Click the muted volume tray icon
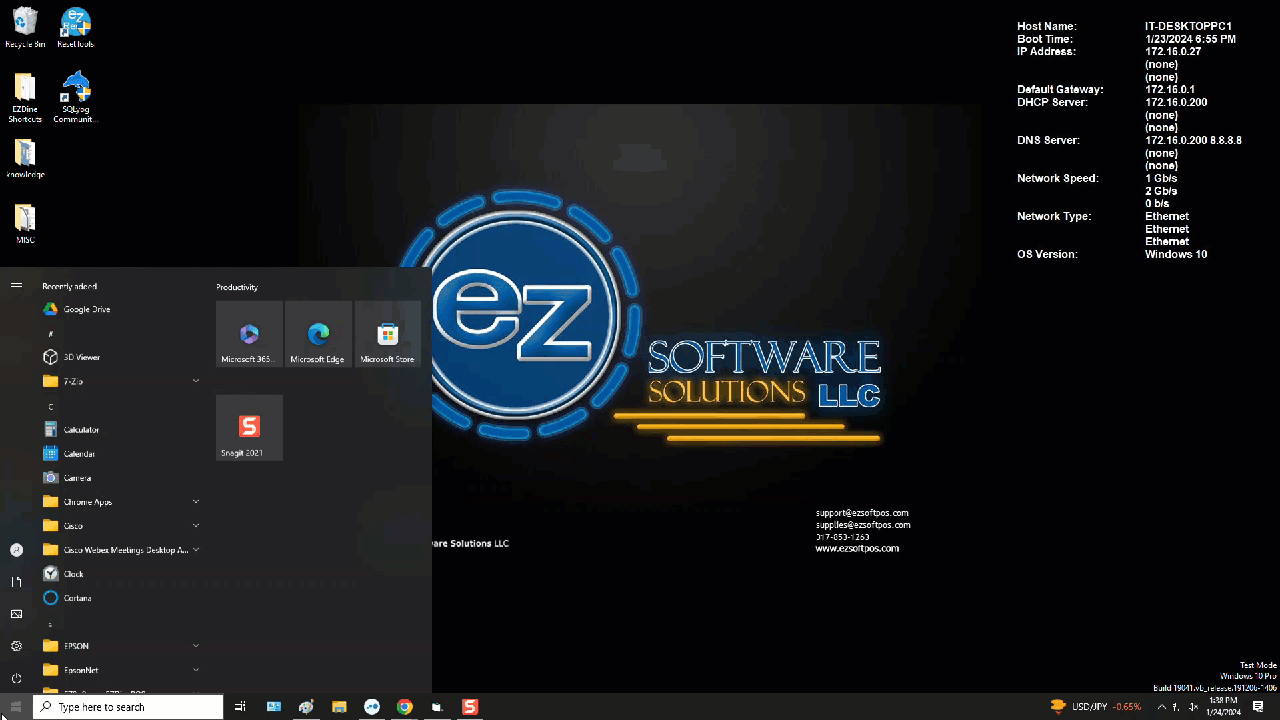 click(1194, 707)
